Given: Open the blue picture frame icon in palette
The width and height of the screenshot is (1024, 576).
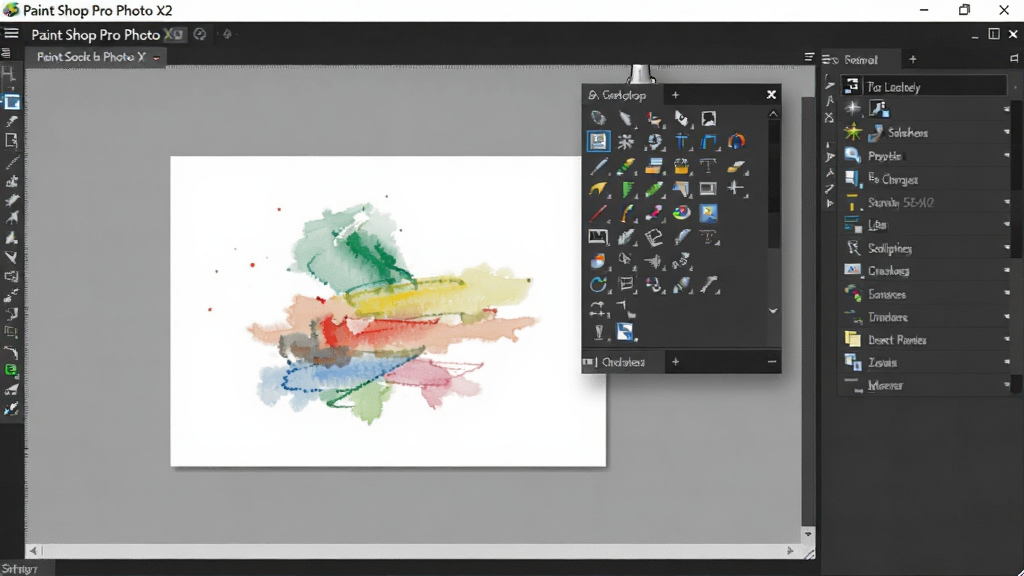Looking at the screenshot, I should pyautogui.click(x=709, y=213).
